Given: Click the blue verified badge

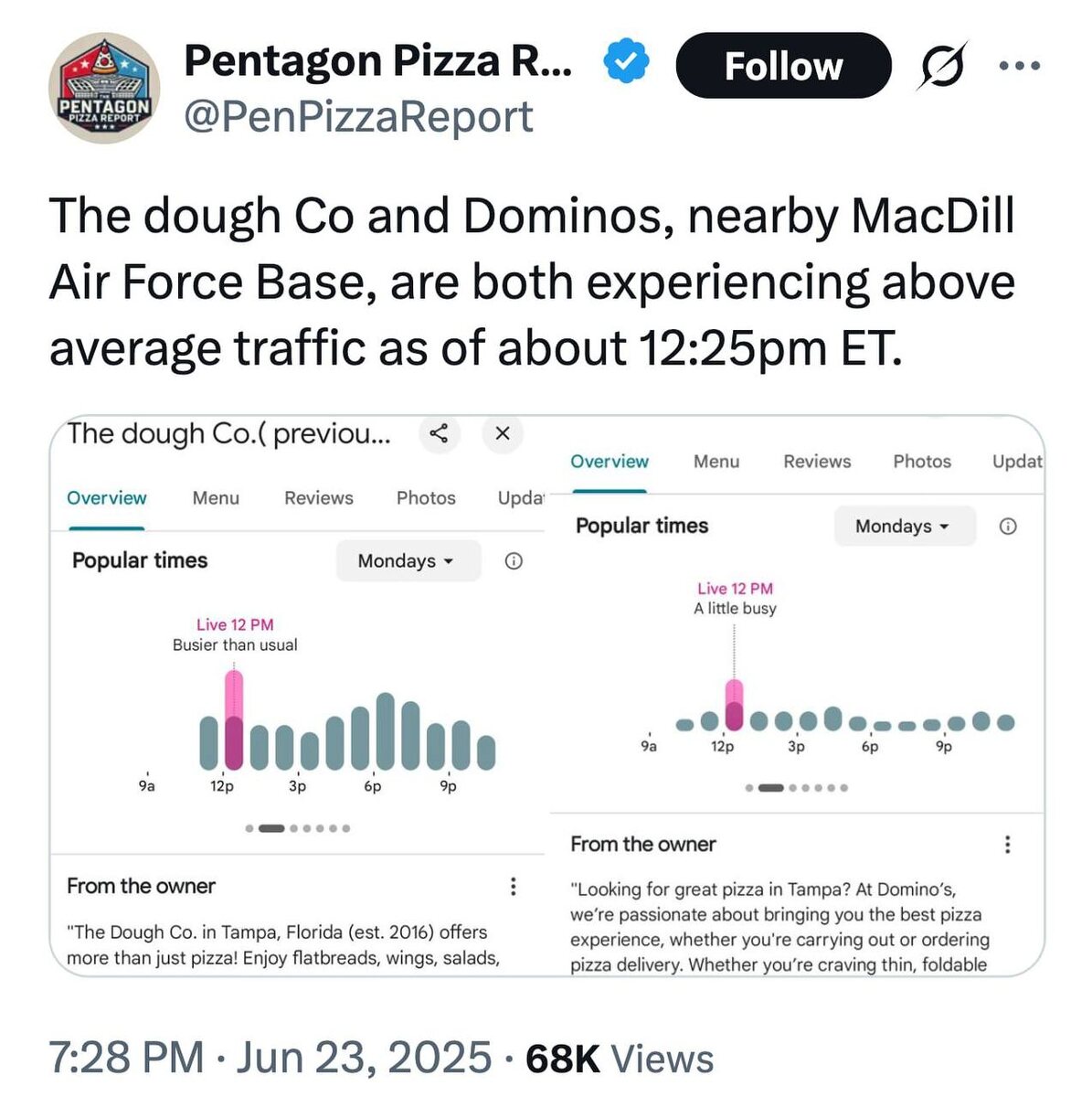Looking at the screenshot, I should coord(627,61).
